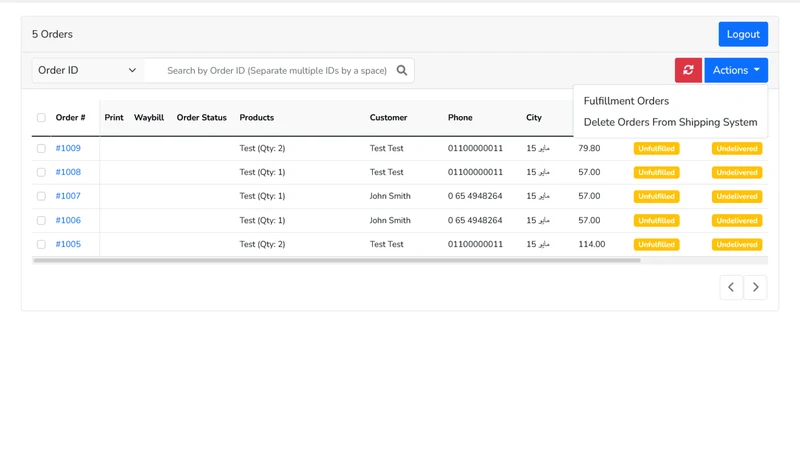The height and width of the screenshot is (450, 800).
Task: Click phone 01100000011 in order #1005 row
Action: pos(476,244)
